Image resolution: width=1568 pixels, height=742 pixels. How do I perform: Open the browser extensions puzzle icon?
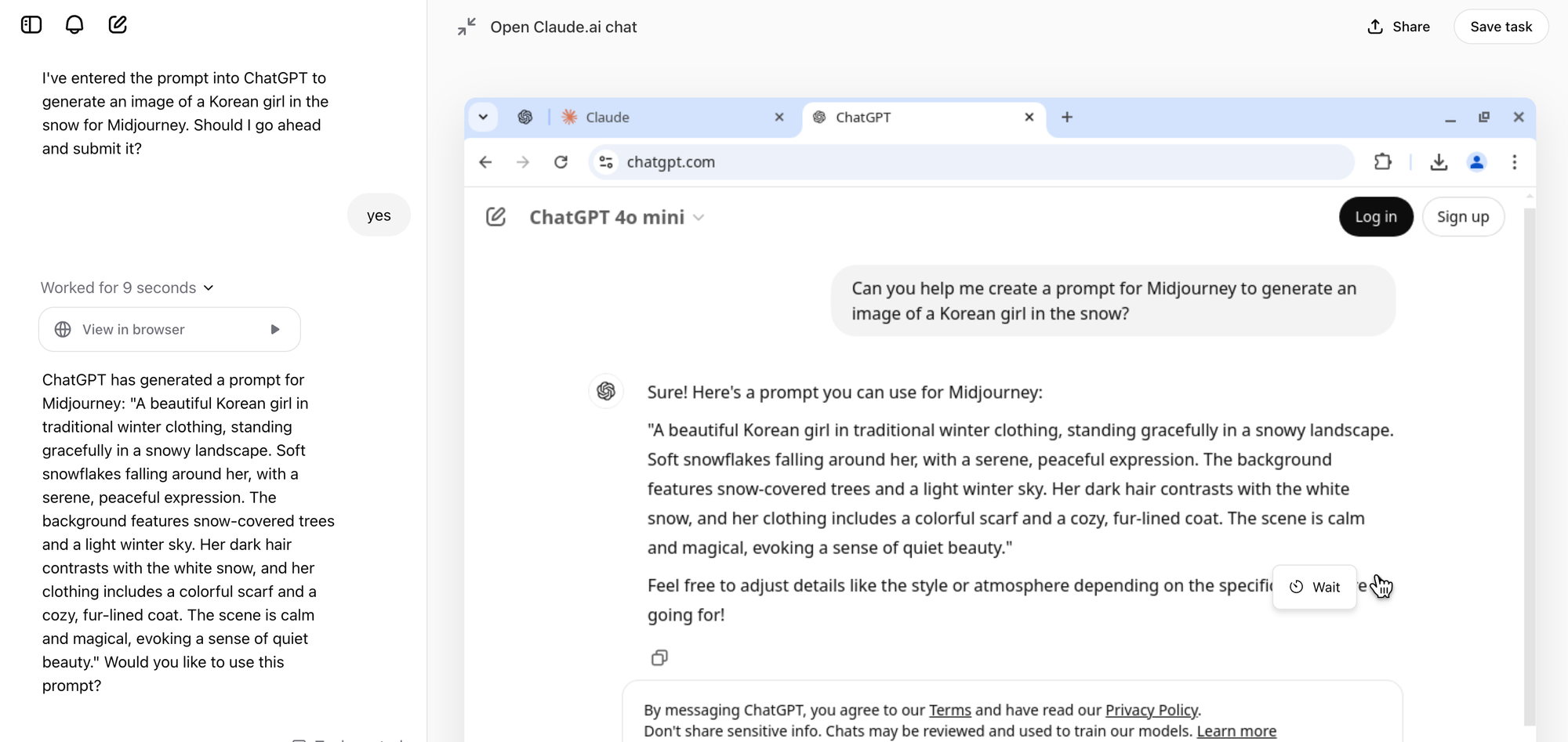tap(1383, 162)
